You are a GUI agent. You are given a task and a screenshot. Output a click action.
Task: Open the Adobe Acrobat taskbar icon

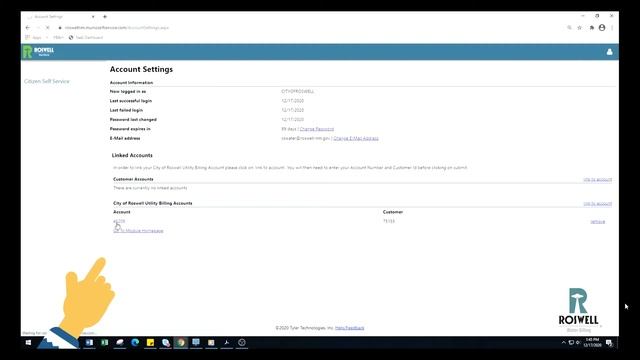pyautogui.click(x=227, y=342)
